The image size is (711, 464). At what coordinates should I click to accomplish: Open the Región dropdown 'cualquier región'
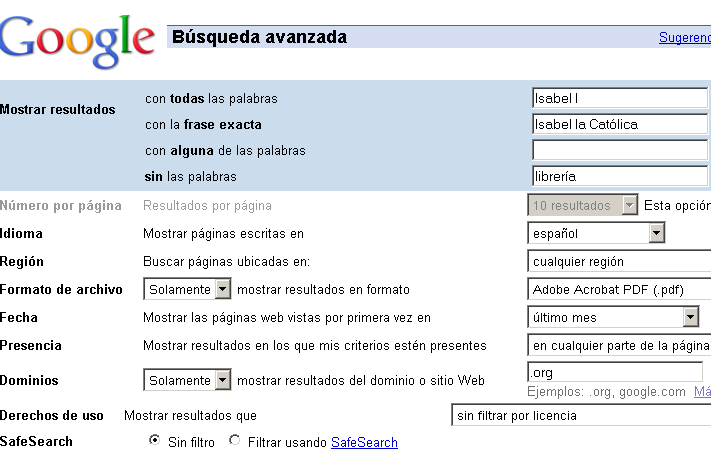619,261
